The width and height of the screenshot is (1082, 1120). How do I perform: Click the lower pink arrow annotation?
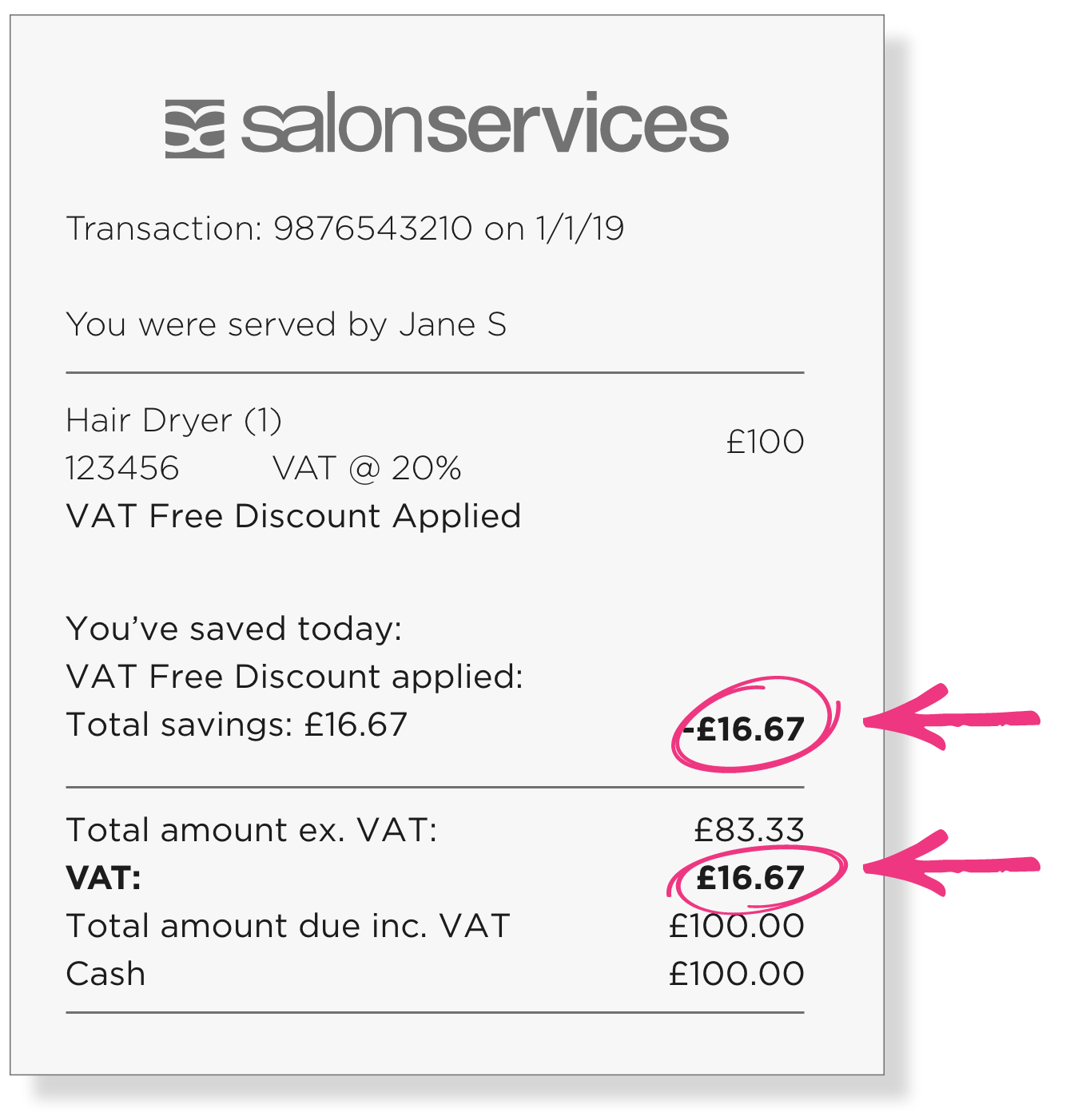click(949, 864)
